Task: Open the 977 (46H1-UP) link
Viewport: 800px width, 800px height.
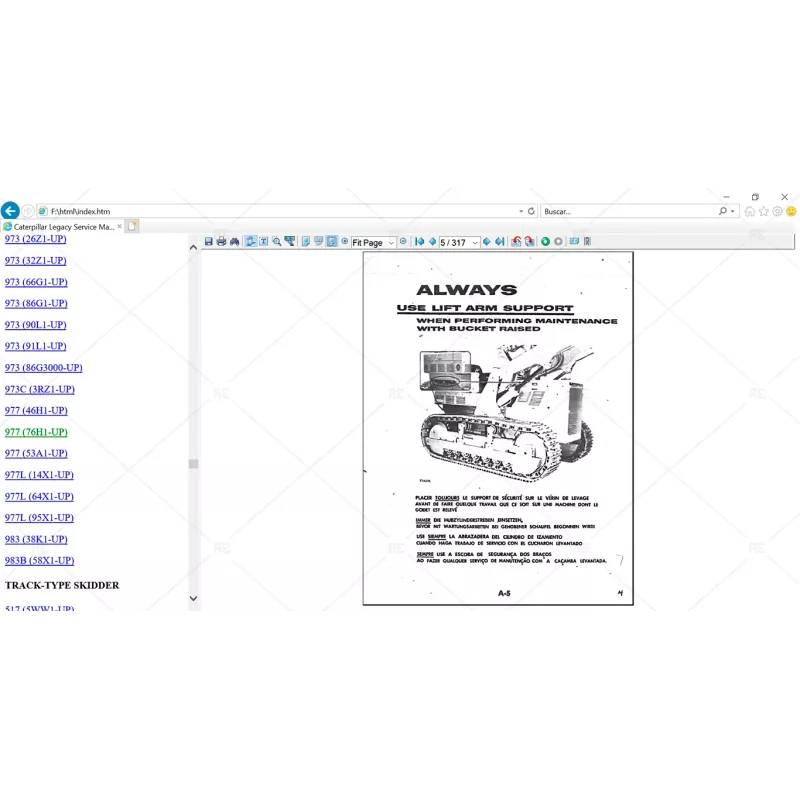Action: [x=36, y=410]
